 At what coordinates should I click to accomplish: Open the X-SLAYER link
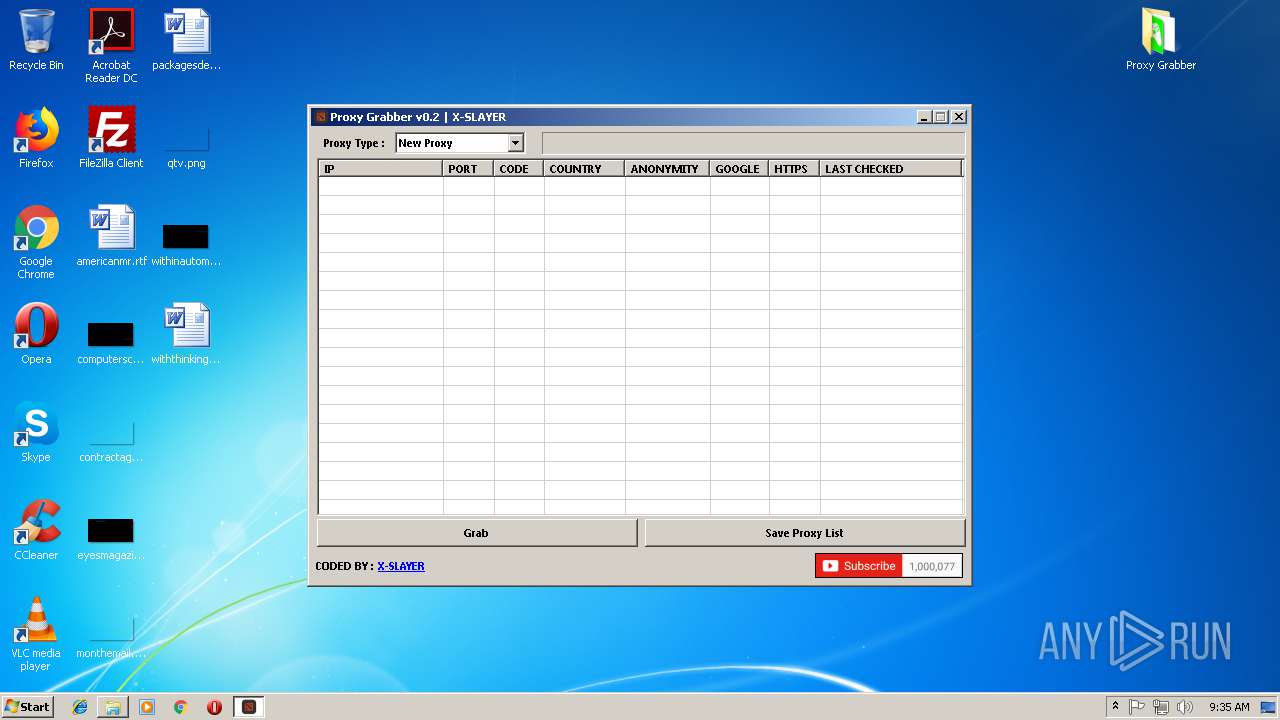(x=401, y=566)
